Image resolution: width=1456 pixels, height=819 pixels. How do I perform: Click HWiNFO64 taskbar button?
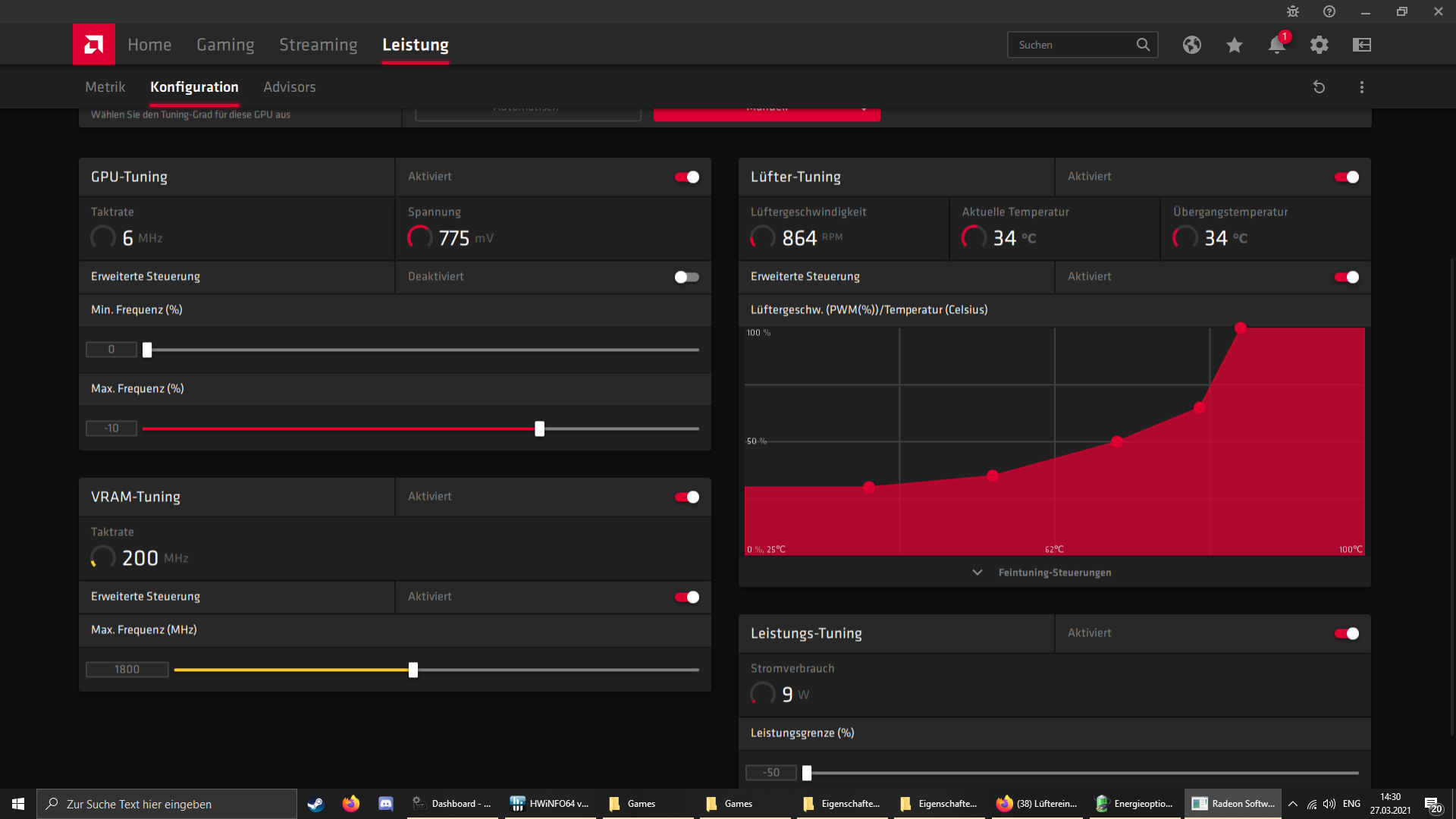pos(551,804)
